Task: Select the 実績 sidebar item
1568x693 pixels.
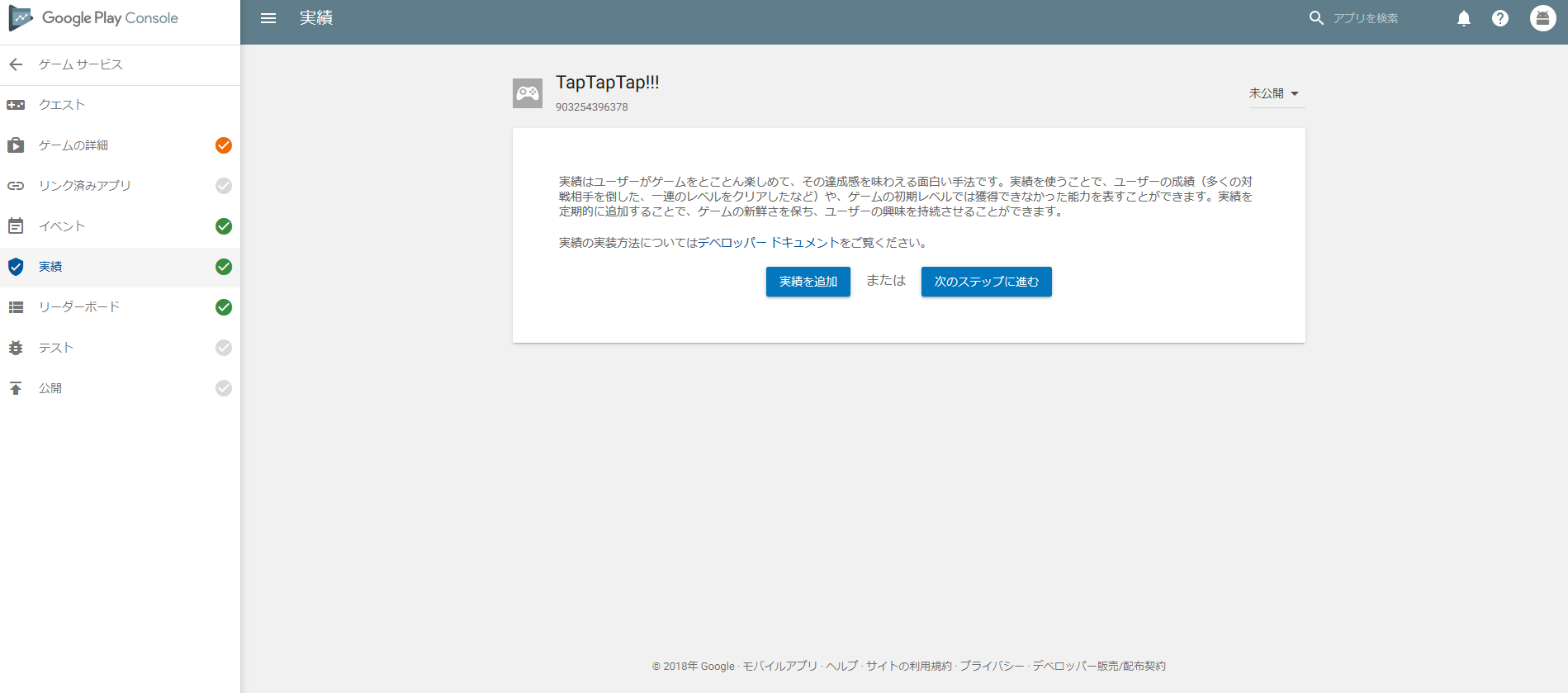Action: 120,267
